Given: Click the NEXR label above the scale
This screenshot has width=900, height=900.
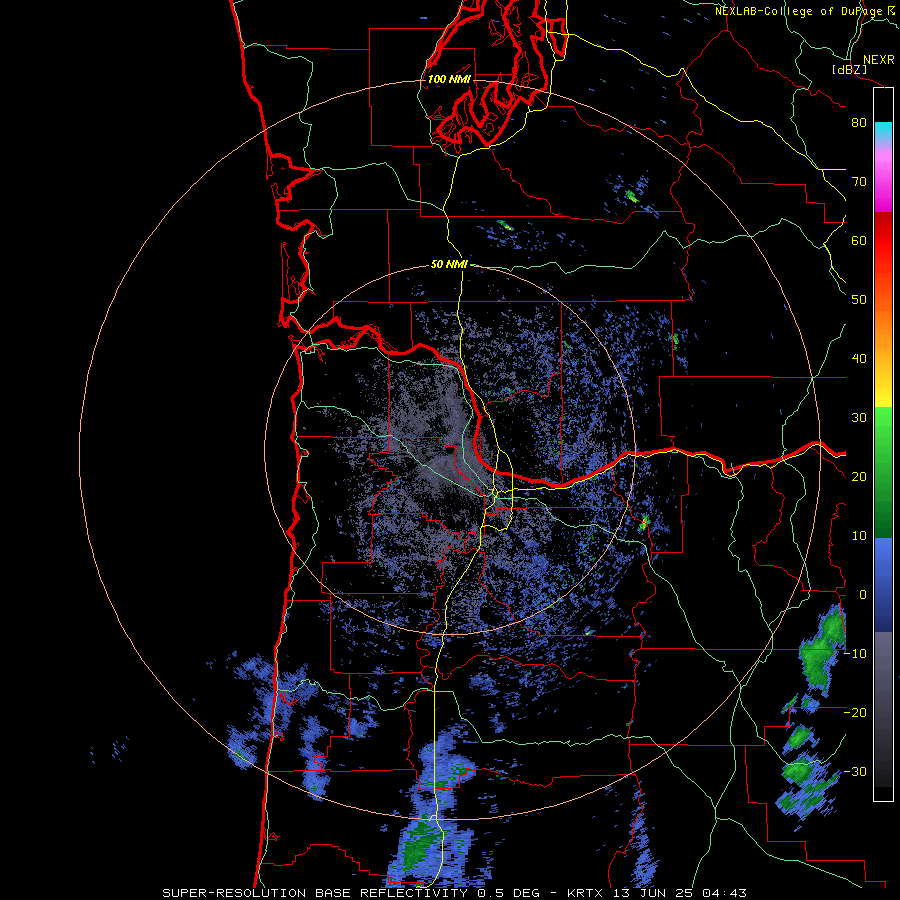Looking at the screenshot, I should click(878, 60).
